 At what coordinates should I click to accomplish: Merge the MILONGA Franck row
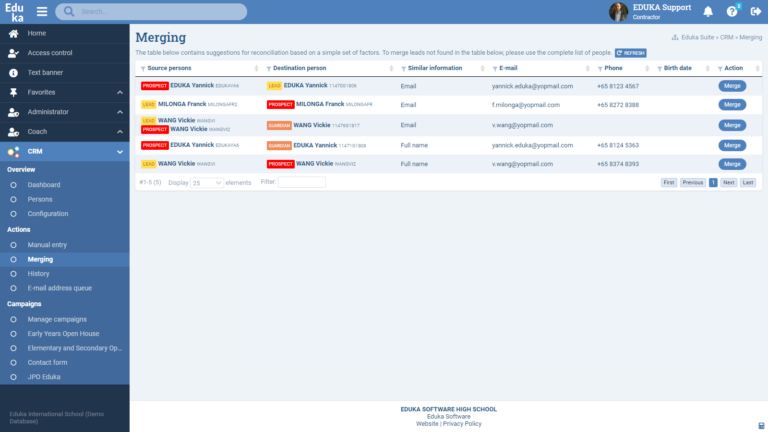(x=732, y=105)
